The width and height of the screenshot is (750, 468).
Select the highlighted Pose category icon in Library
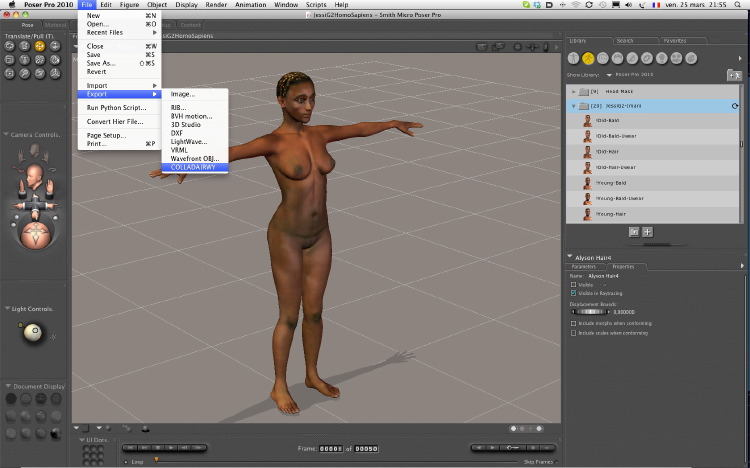[x=588, y=58]
